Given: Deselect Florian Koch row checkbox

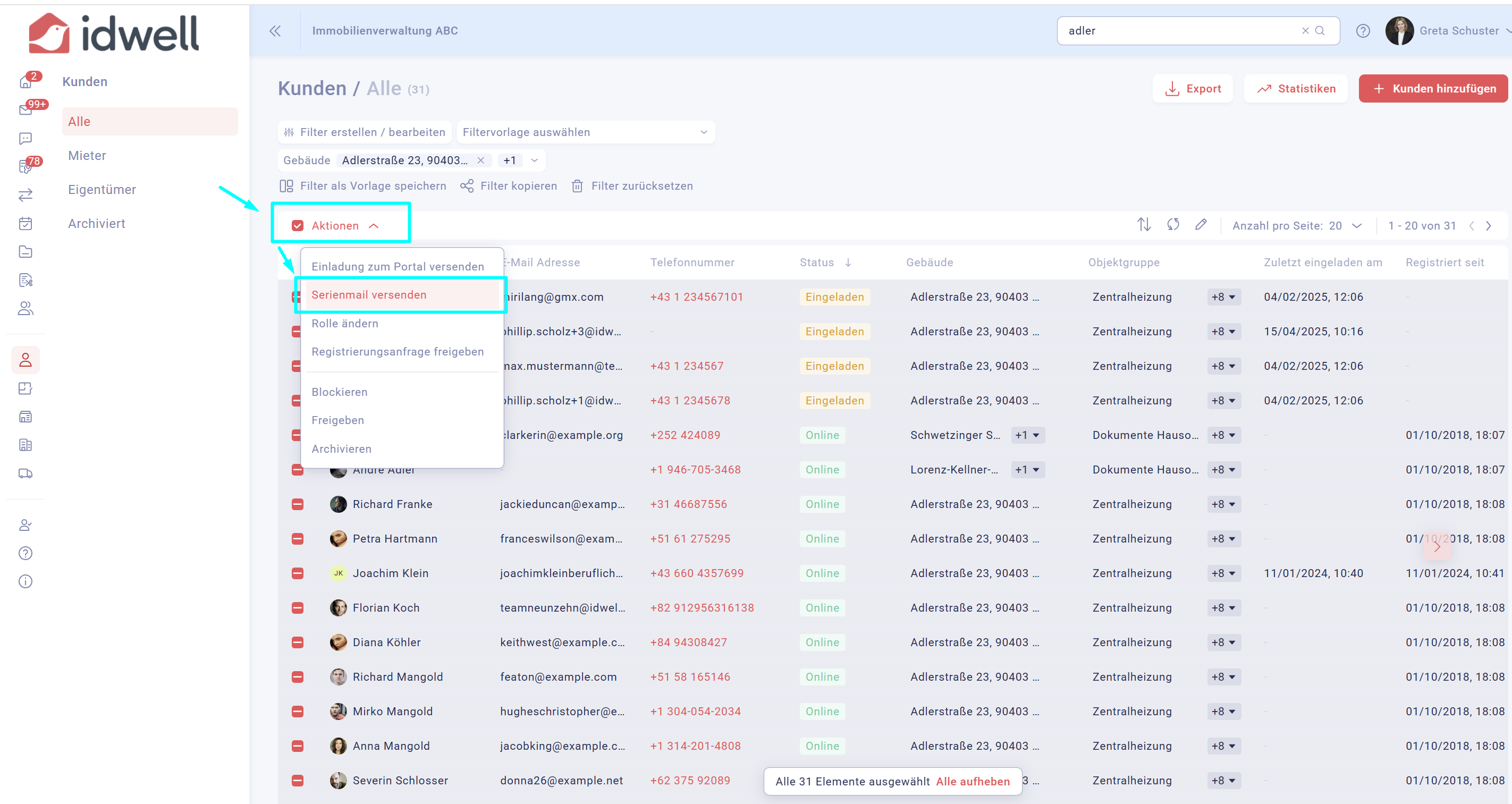Looking at the screenshot, I should coord(298,608).
